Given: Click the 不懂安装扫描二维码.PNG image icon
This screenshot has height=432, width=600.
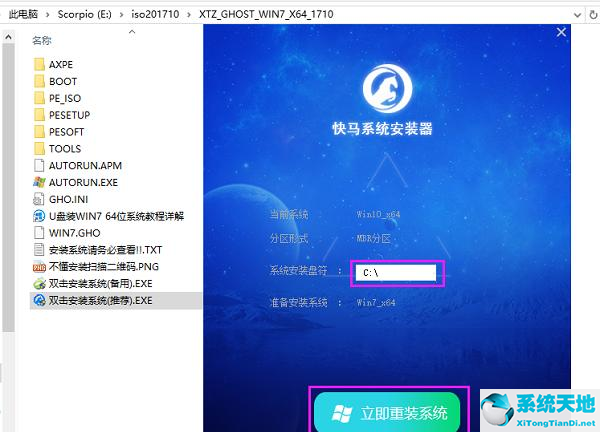Looking at the screenshot, I should 39,267.
